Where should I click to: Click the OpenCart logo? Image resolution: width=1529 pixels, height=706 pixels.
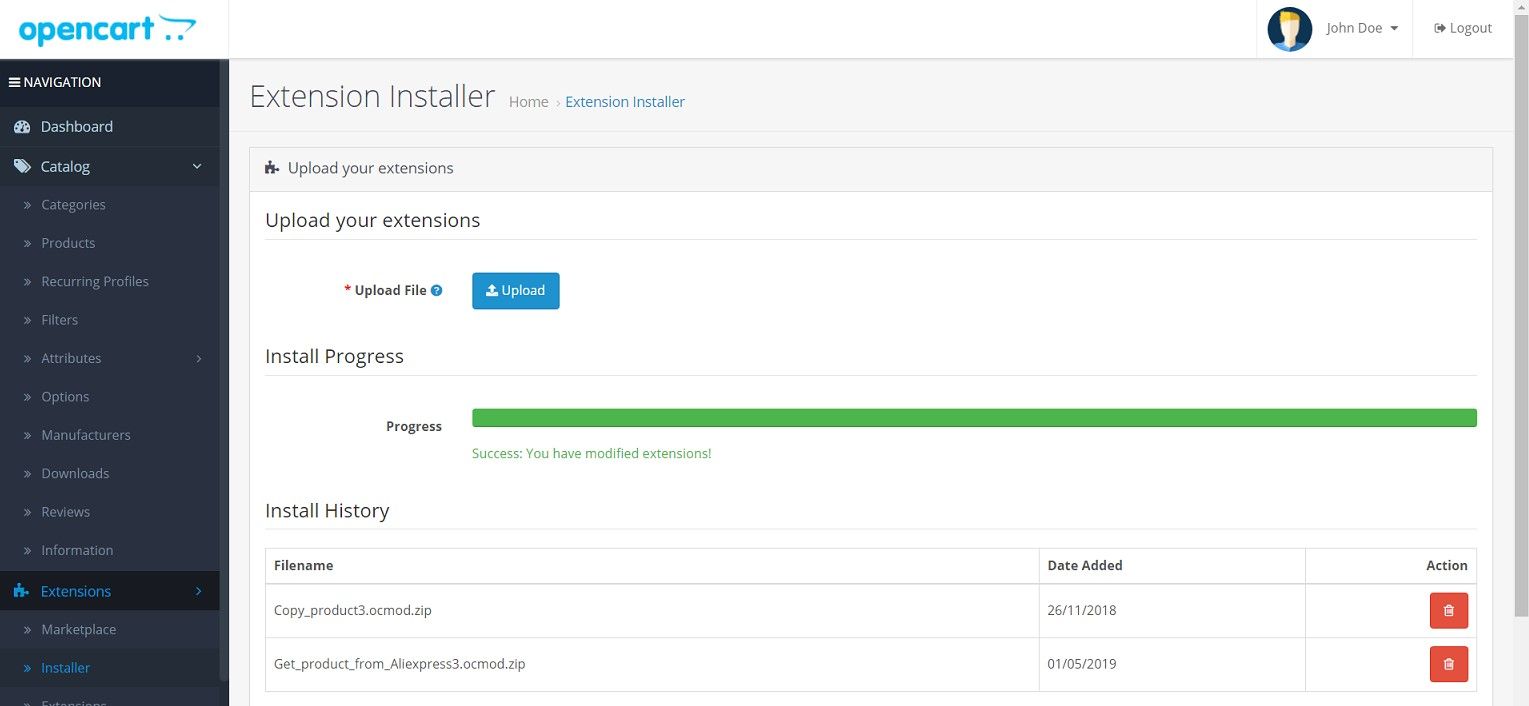click(x=108, y=29)
